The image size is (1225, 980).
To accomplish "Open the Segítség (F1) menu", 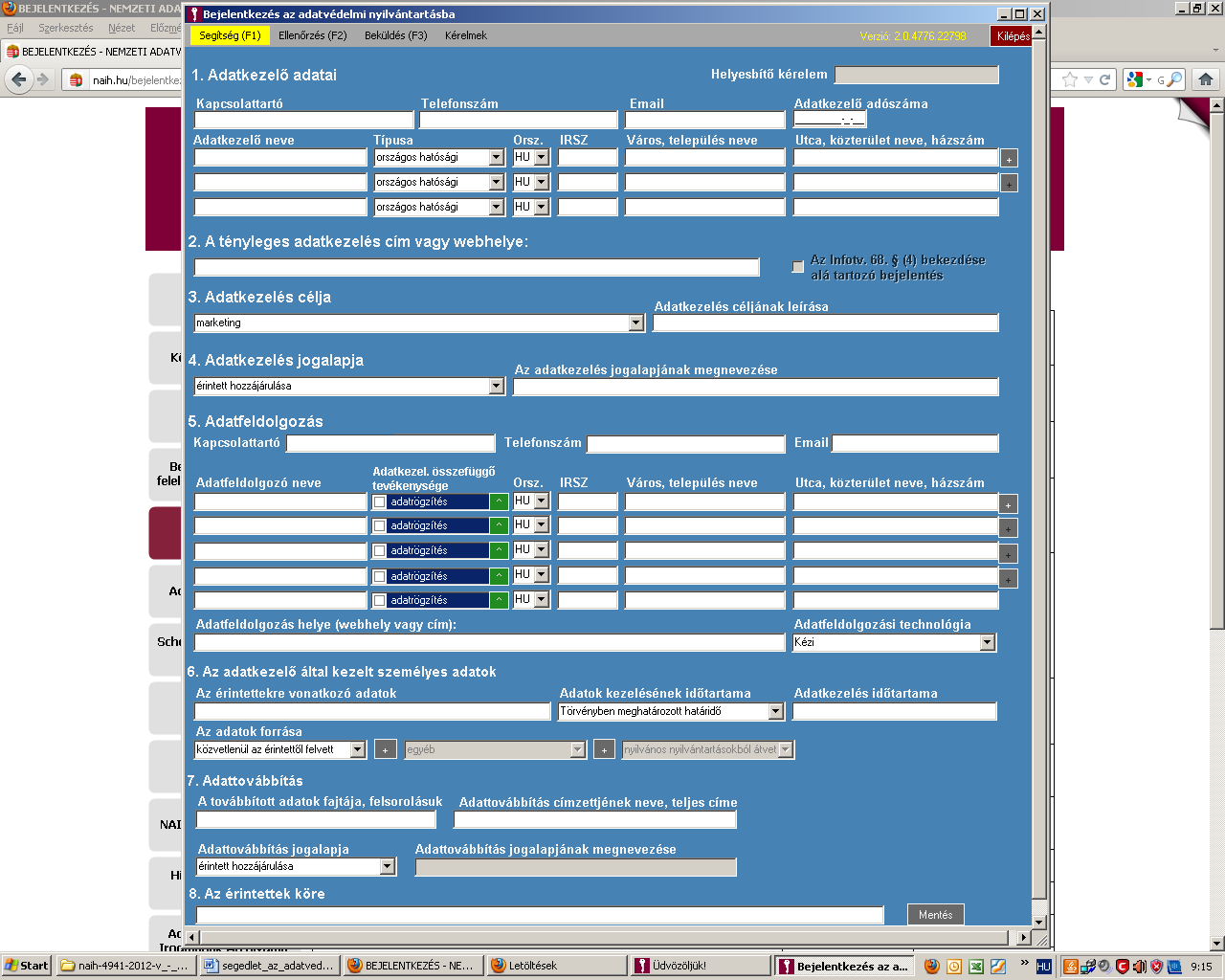I will click(230, 35).
